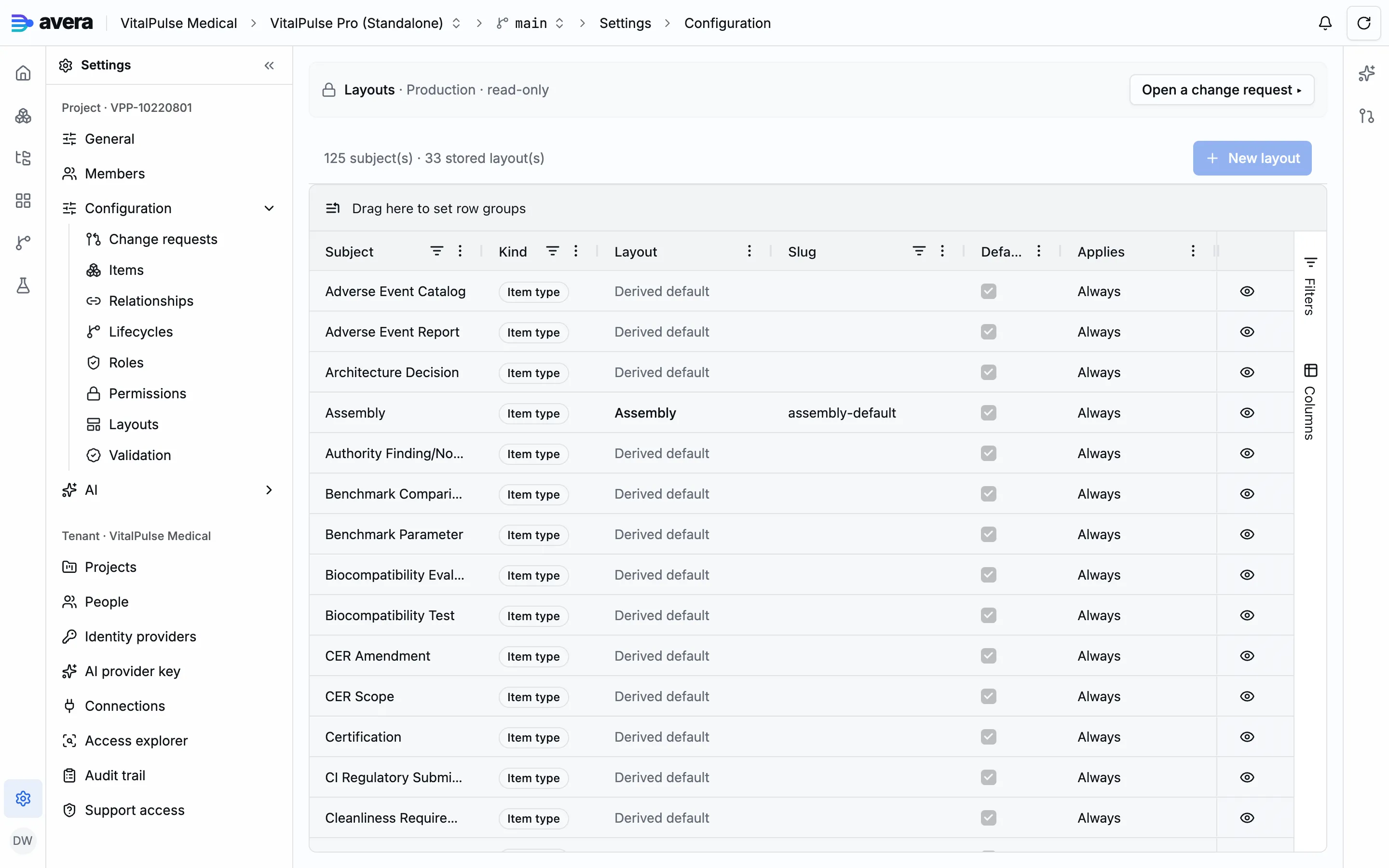Image resolution: width=1389 pixels, height=868 pixels.
Task: Toggle Default checkbox for Certification row
Action: click(x=988, y=736)
